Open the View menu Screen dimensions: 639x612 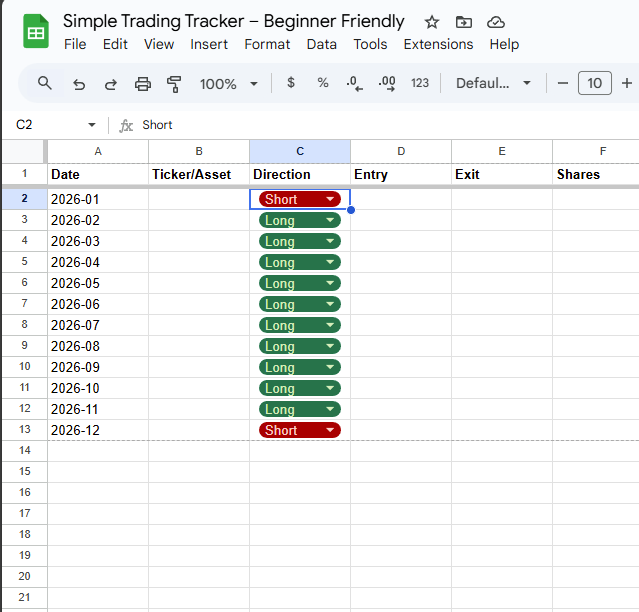click(x=159, y=44)
